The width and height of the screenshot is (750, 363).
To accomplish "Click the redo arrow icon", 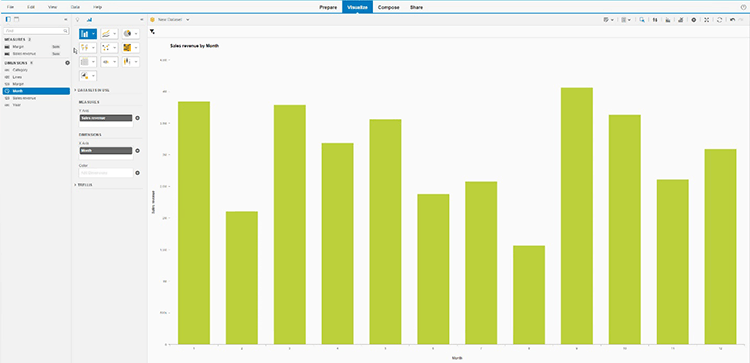I will tap(741, 20).
